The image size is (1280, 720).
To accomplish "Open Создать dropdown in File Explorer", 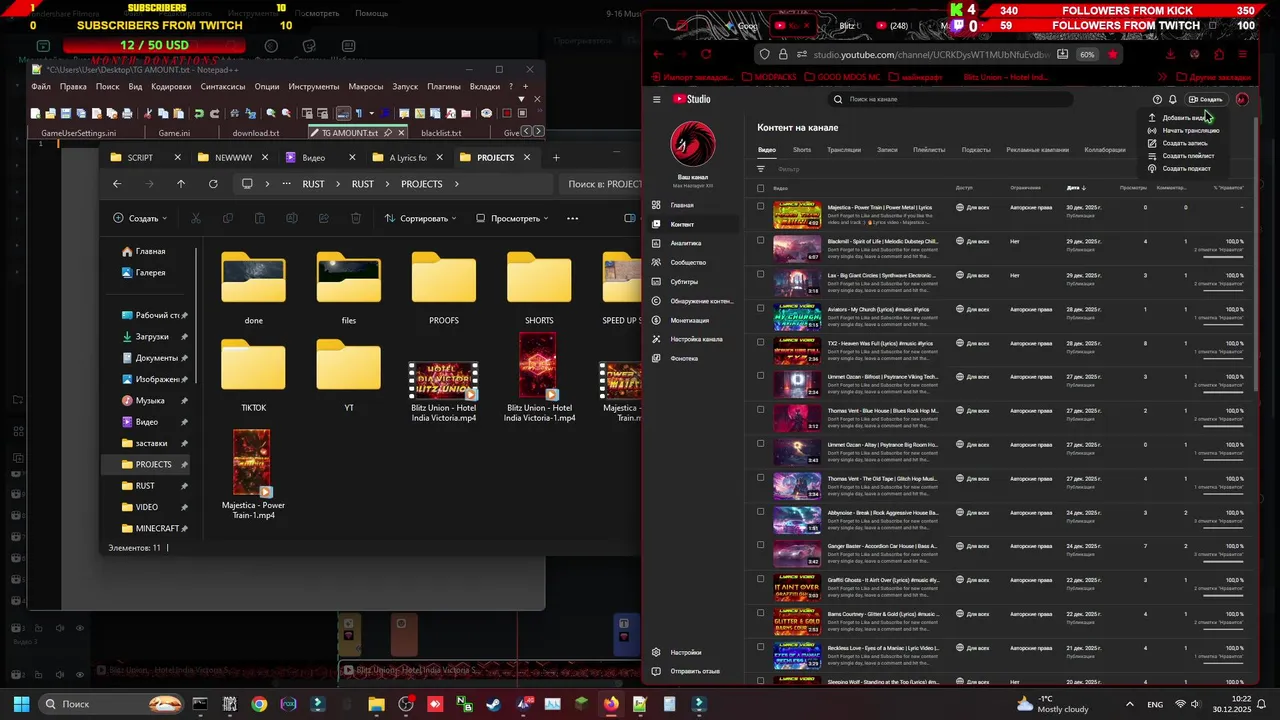I will (140, 218).
